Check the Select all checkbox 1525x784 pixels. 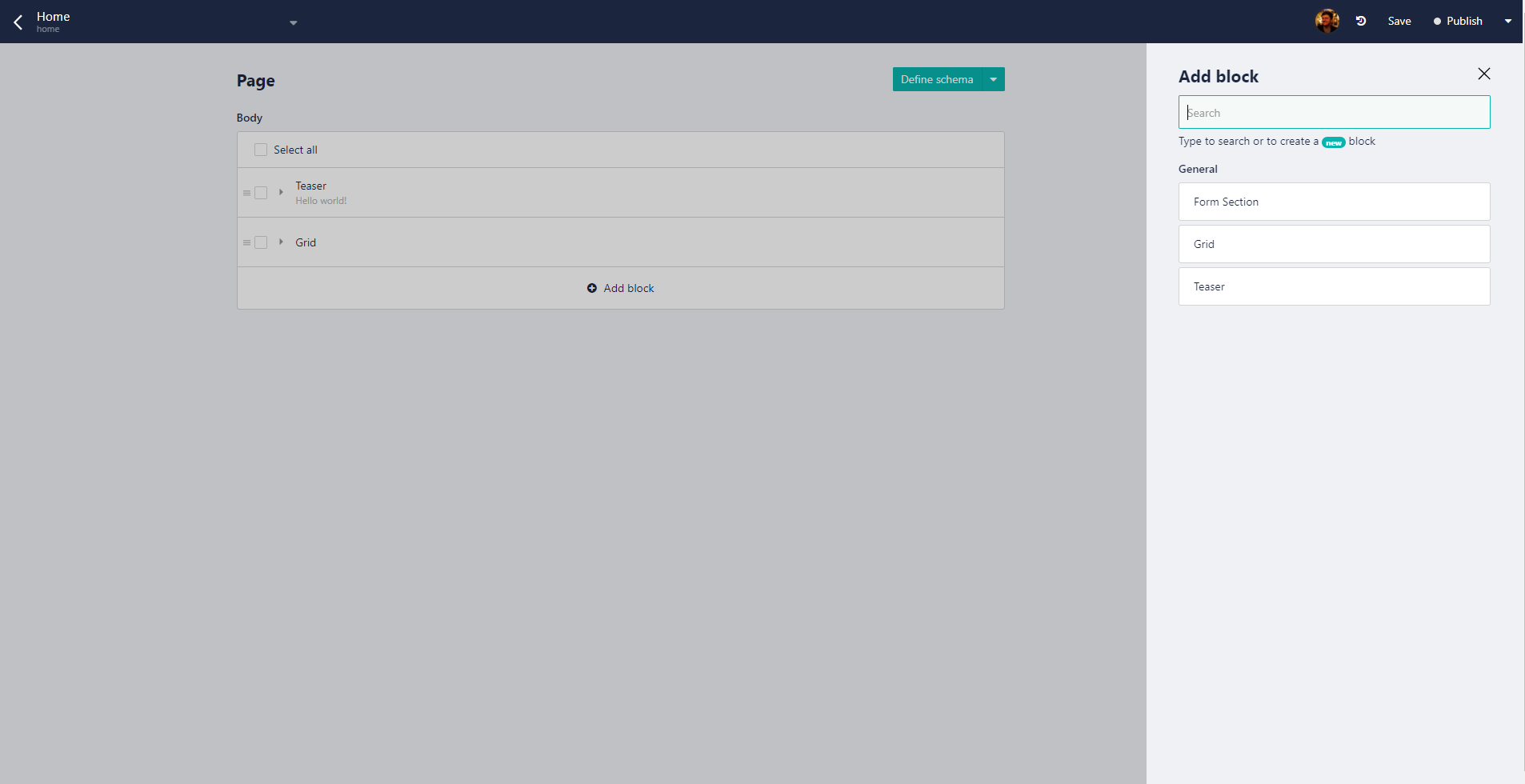tap(260, 150)
